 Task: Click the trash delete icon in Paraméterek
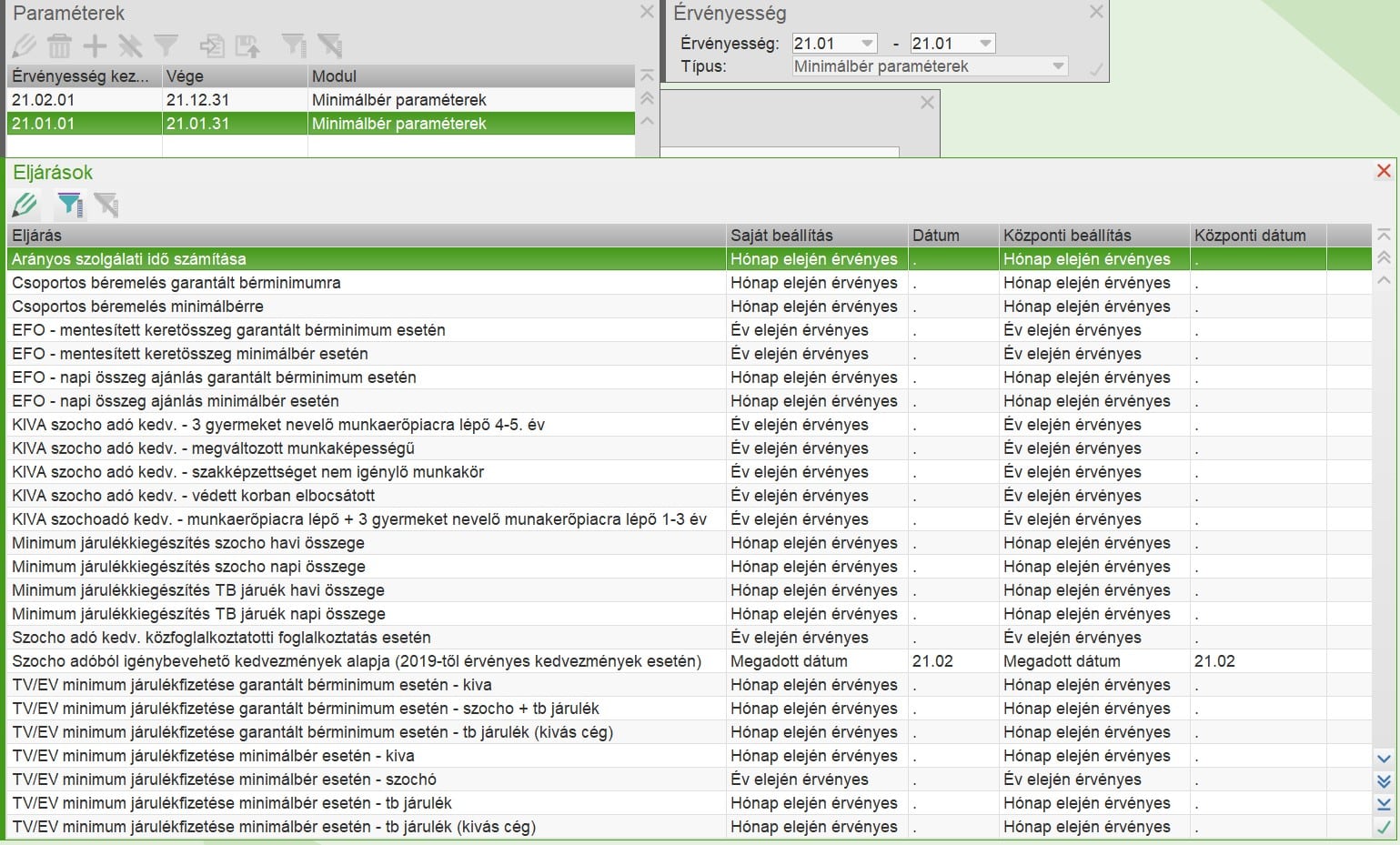click(59, 45)
